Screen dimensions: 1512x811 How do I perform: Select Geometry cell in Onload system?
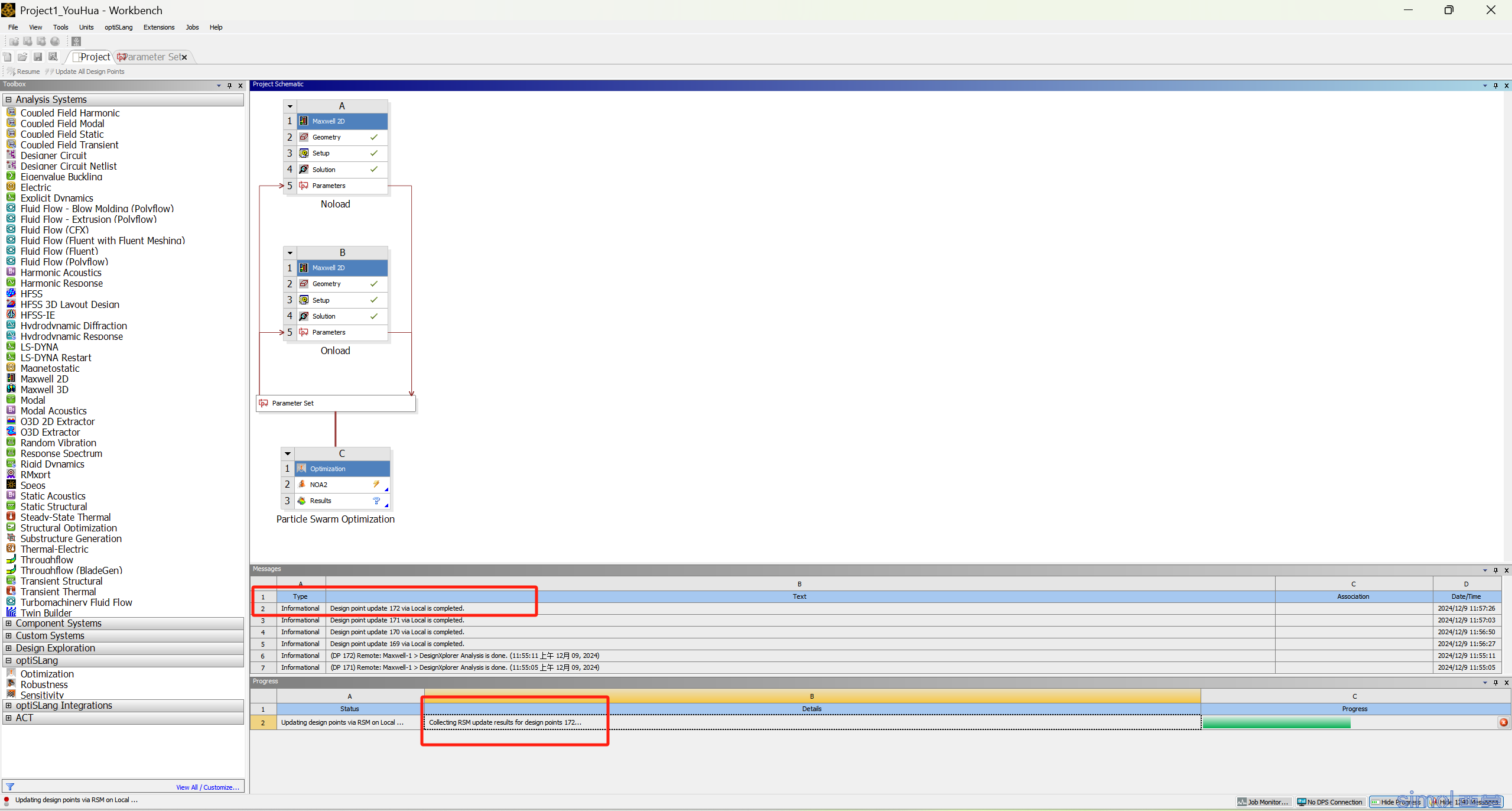pos(342,284)
